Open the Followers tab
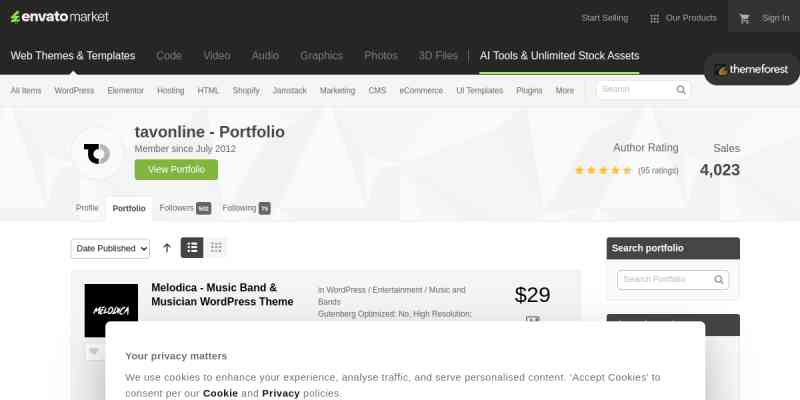 point(185,208)
